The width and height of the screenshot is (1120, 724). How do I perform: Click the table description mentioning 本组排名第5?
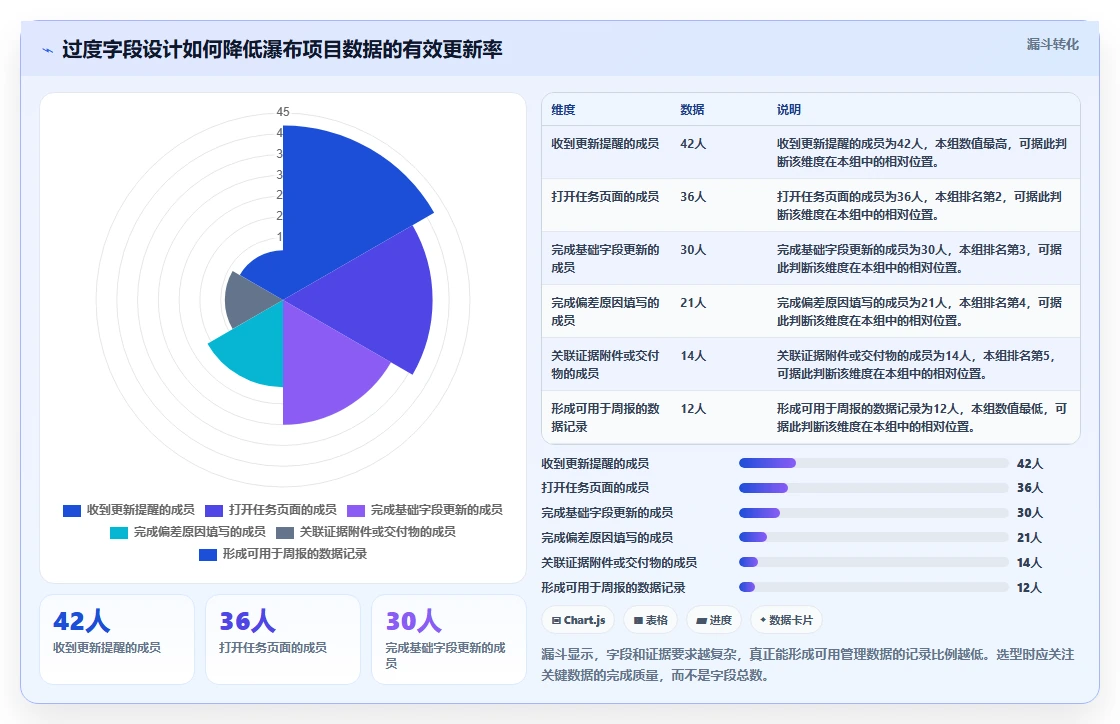pyautogui.click(x=916, y=364)
